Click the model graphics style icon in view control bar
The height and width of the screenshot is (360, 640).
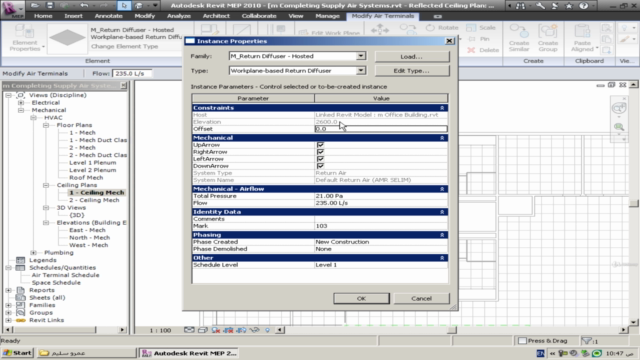[202, 330]
